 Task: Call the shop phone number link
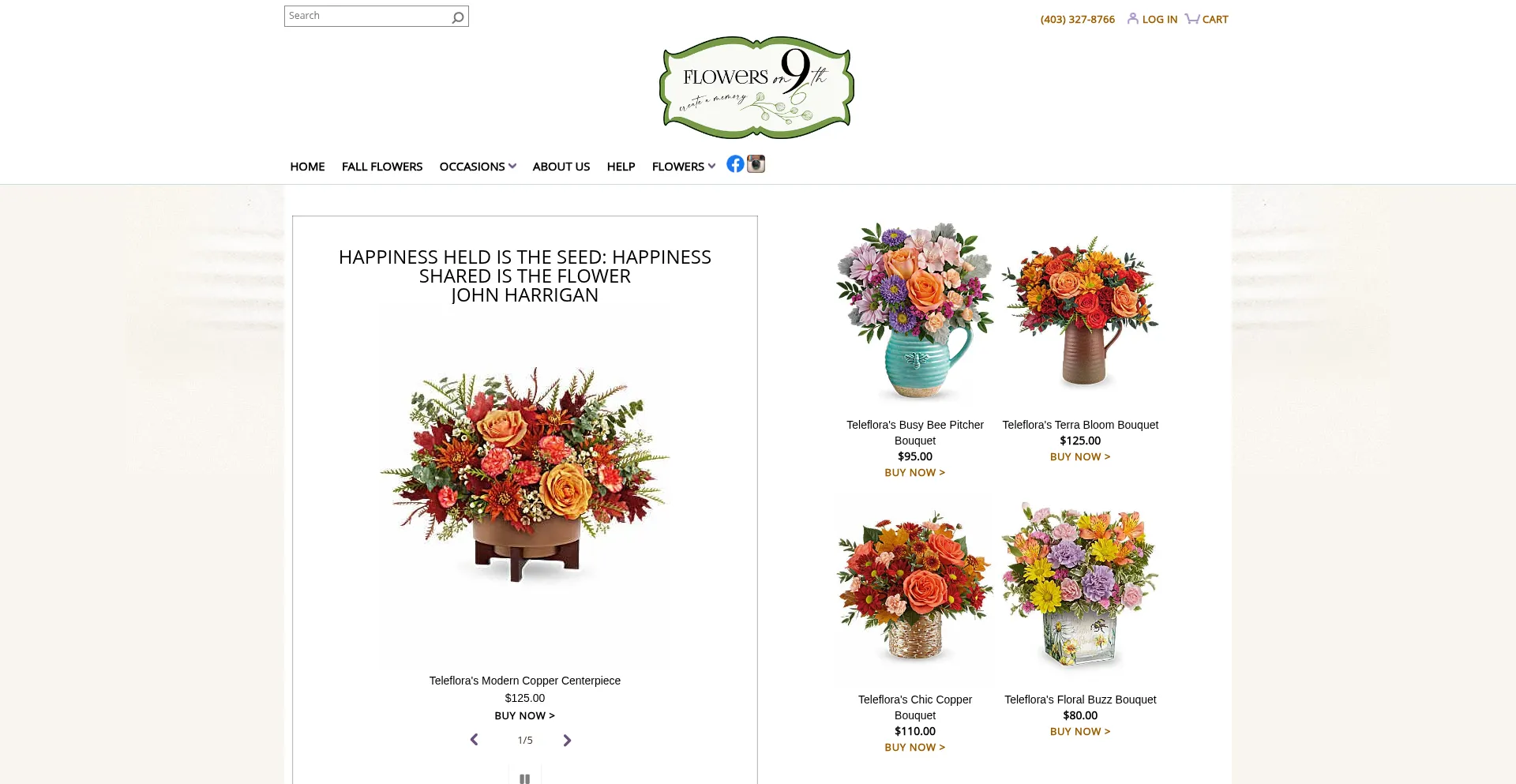pyautogui.click(x=1077, y=19)
